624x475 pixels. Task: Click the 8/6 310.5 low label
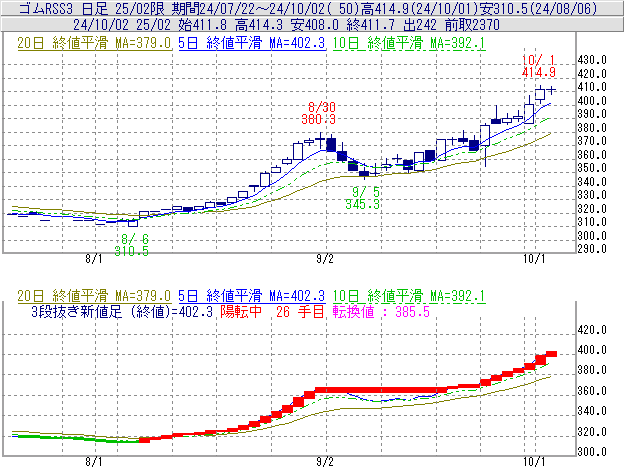coord(131,245)
